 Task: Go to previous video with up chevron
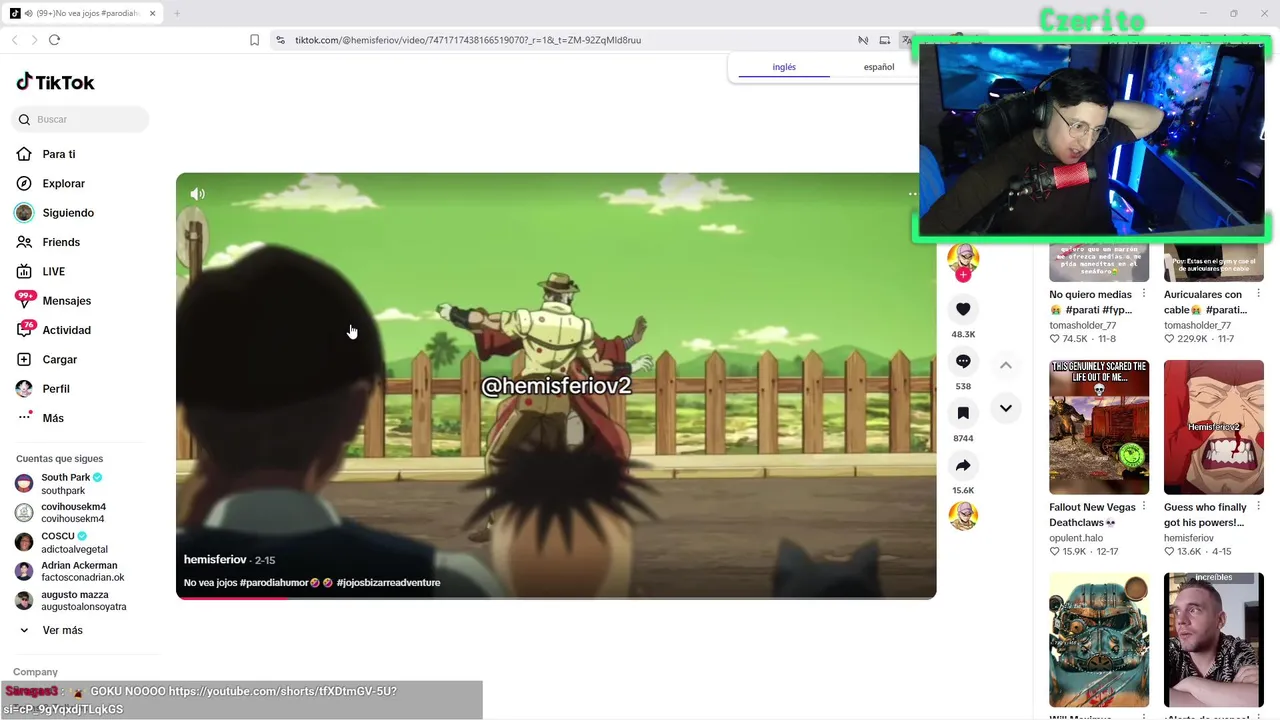(x=1006, y=365)
